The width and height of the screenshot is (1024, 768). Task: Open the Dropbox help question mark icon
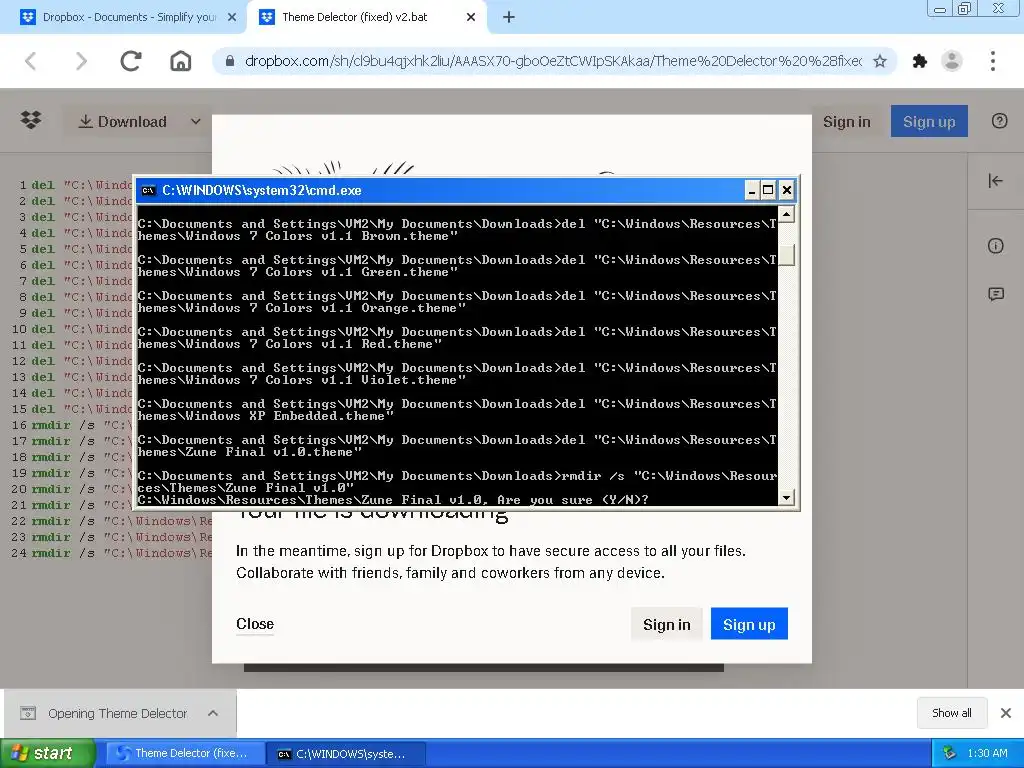[999, 121]
